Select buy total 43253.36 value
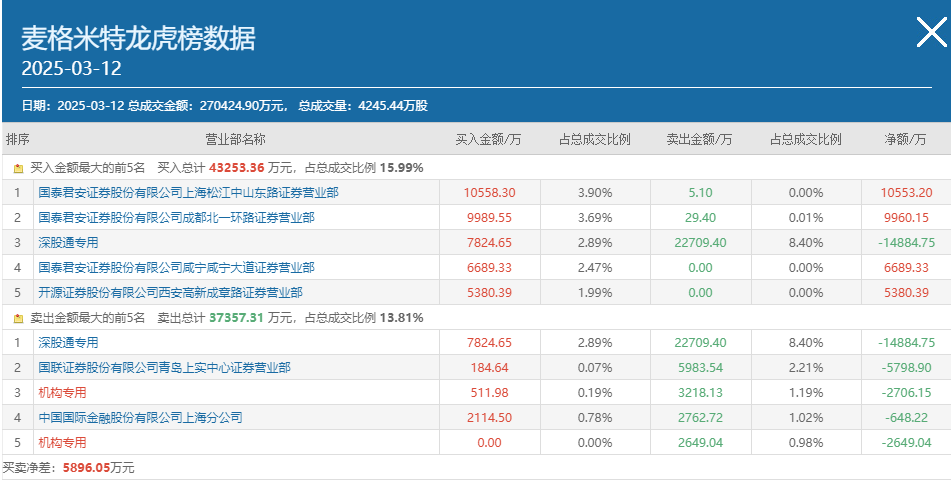 238,168
